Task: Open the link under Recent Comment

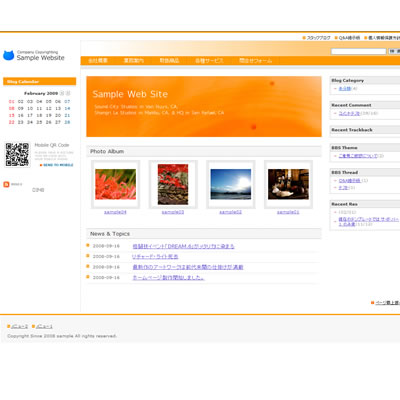Action: (x=349, y=113)
